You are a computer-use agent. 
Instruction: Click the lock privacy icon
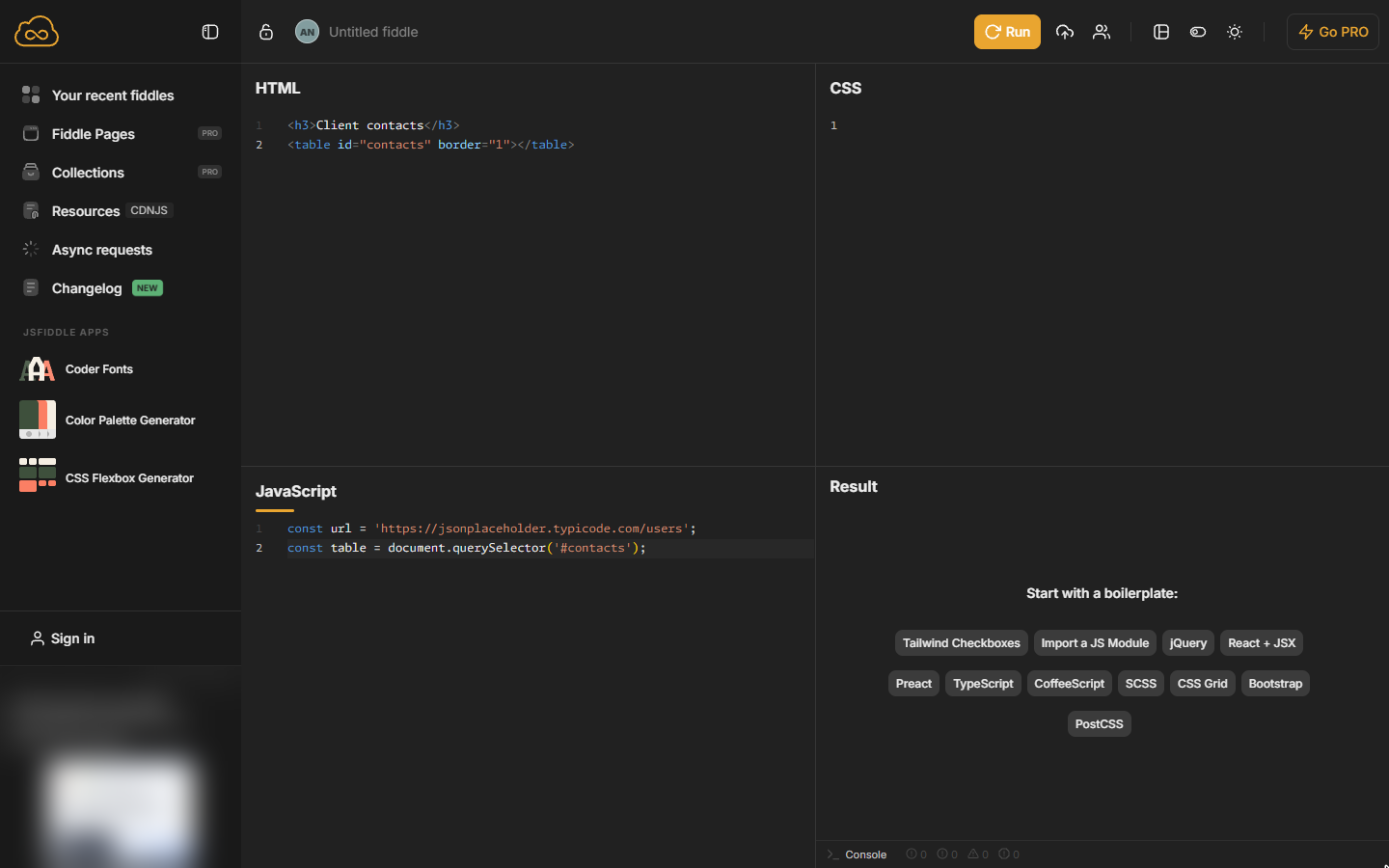click(266, 32)
